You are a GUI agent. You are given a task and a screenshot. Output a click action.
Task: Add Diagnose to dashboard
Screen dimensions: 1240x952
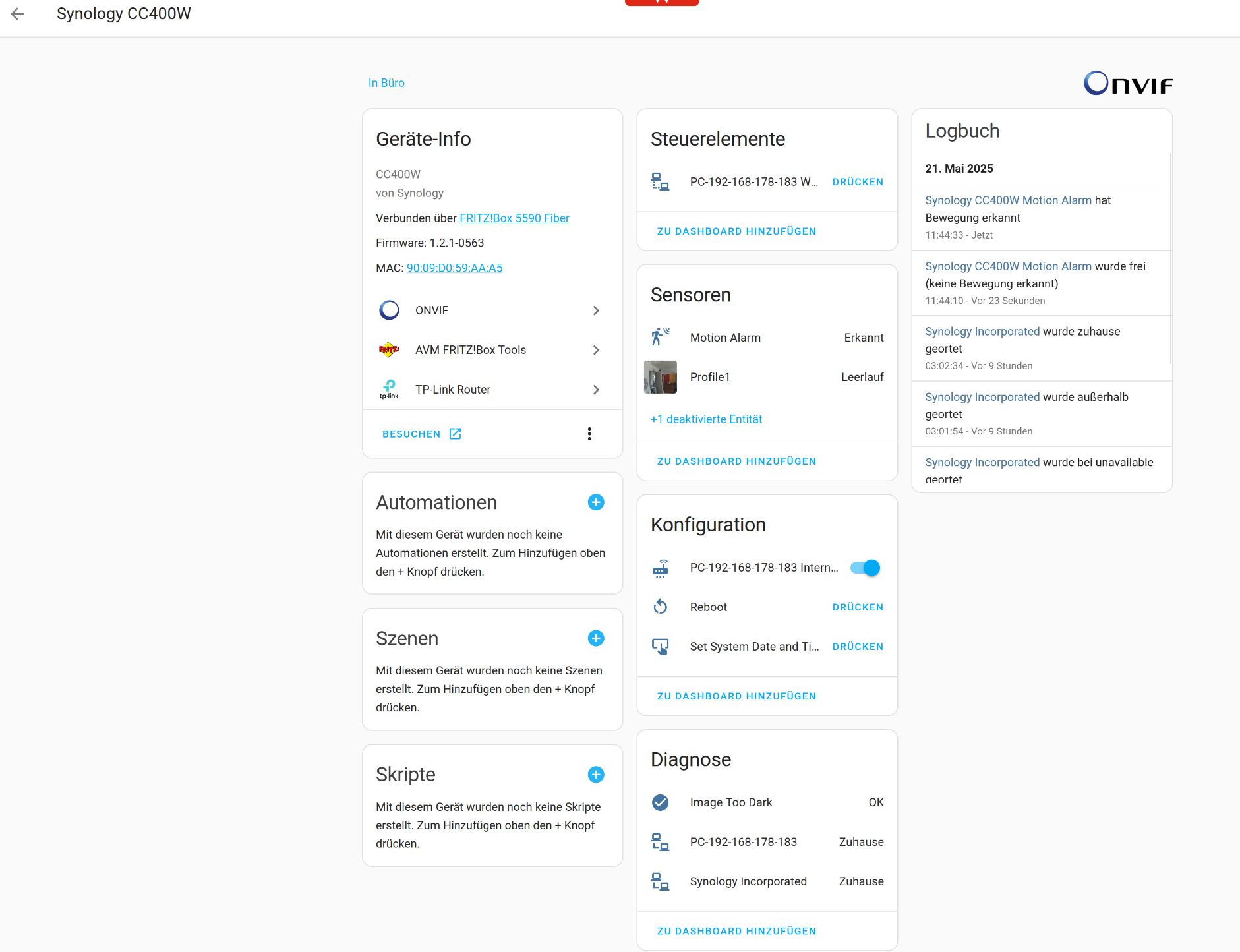coord(736,931)
